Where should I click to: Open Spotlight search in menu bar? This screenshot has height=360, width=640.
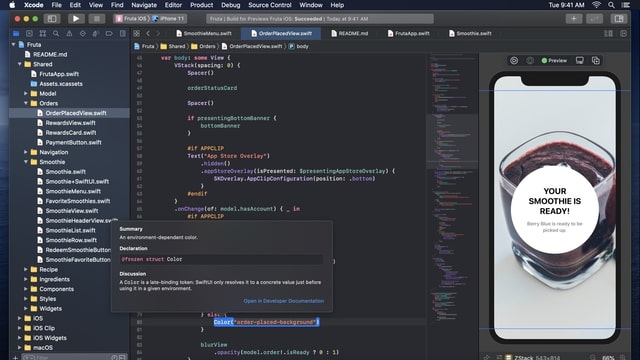[x=611, y=5]
